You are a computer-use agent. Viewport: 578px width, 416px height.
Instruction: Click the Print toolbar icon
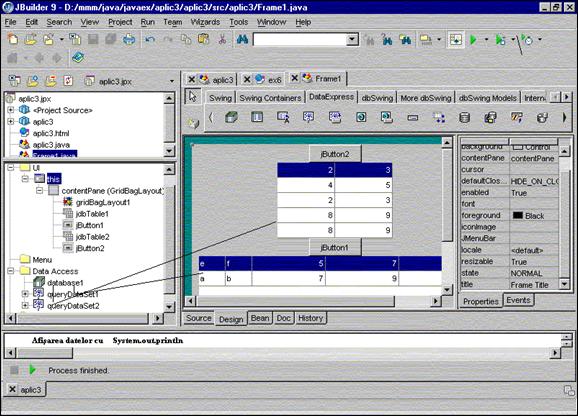(129, 39)
